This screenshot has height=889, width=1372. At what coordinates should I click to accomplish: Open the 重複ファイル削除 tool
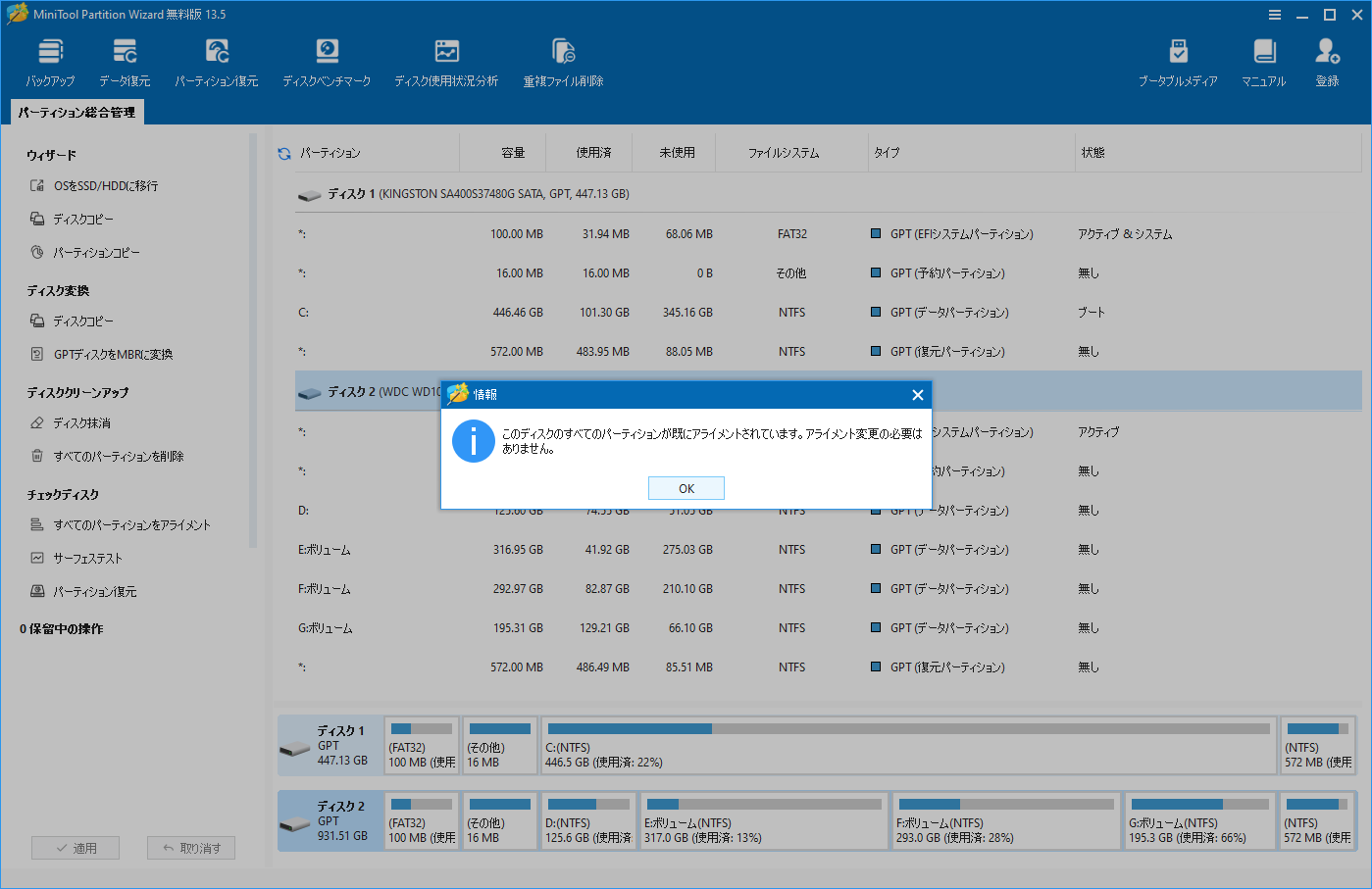click(x=564, y=59)
